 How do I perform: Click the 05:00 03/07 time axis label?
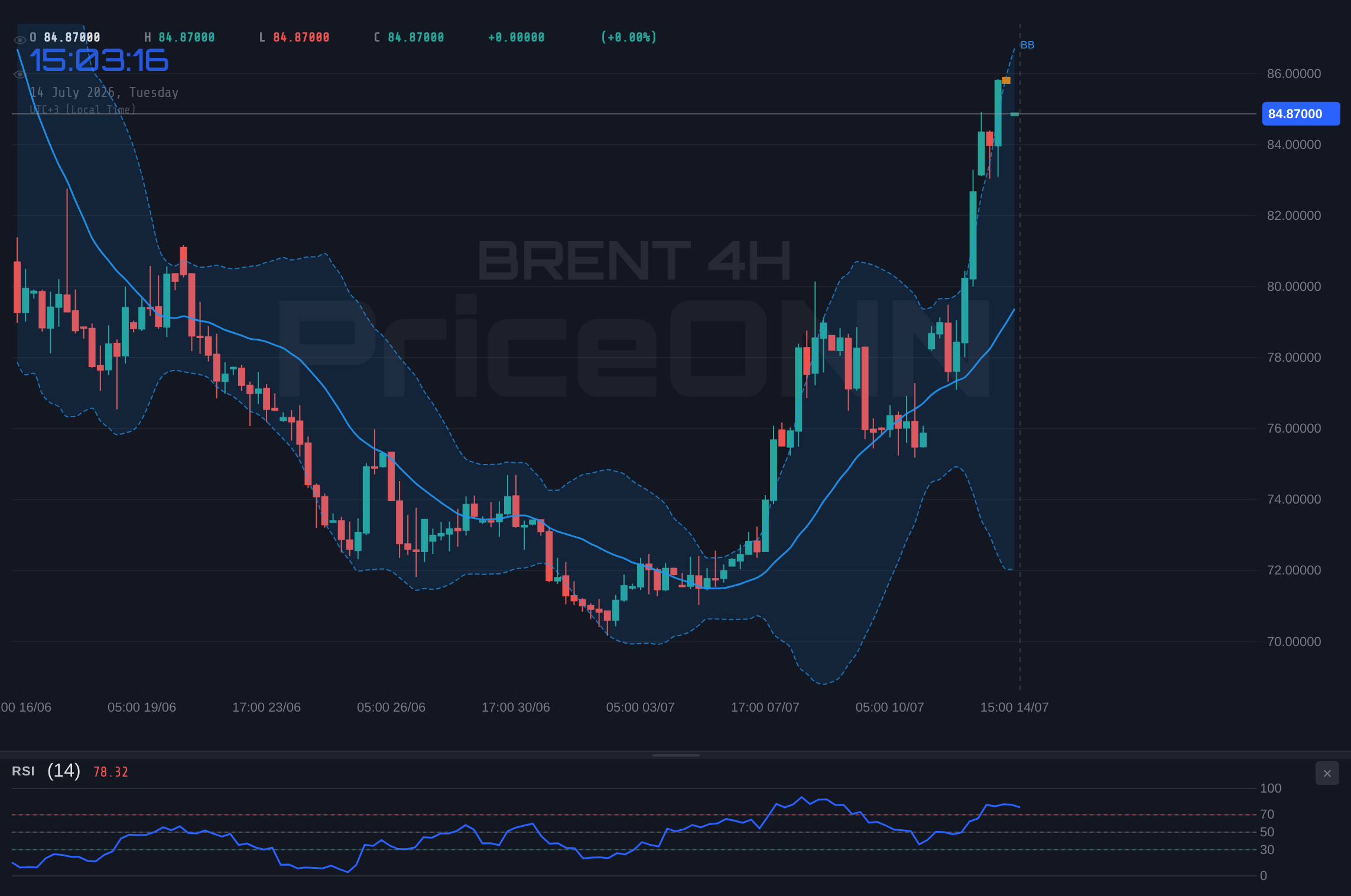[641, 707]
